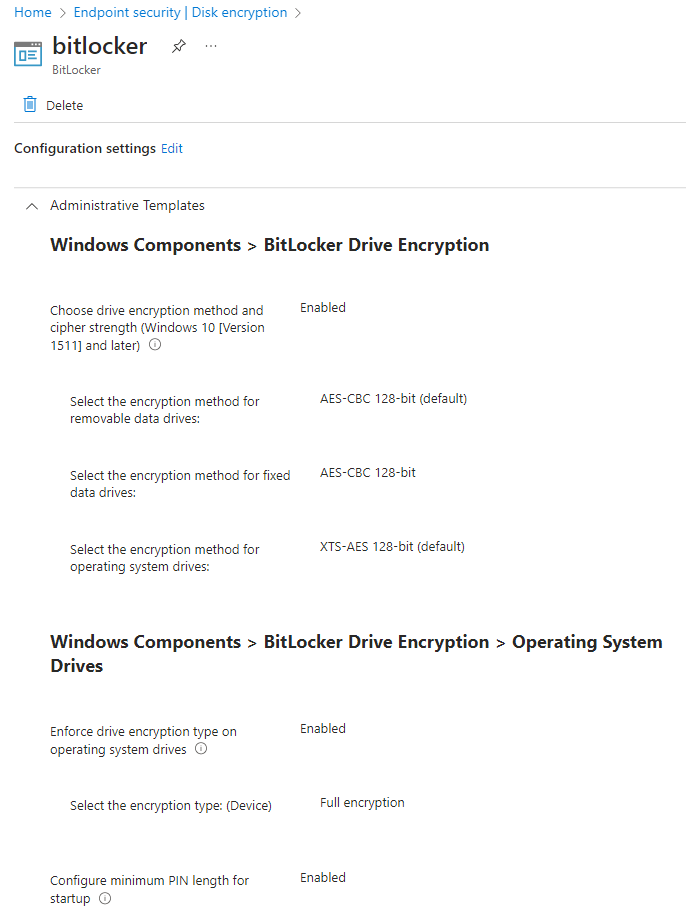Click the Configuration settings heading

coord(85,149)
